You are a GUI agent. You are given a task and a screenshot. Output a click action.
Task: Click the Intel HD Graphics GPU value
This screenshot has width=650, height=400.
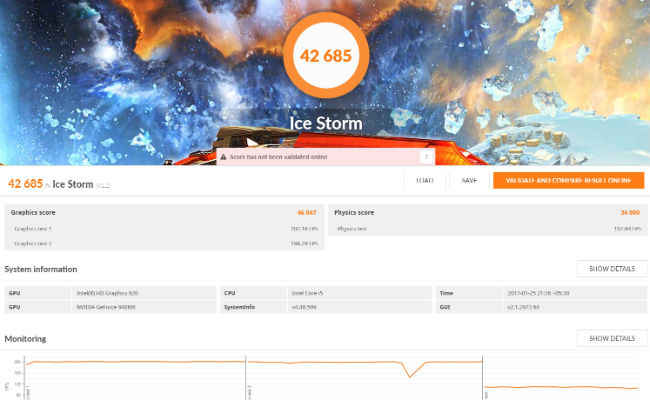107,293
